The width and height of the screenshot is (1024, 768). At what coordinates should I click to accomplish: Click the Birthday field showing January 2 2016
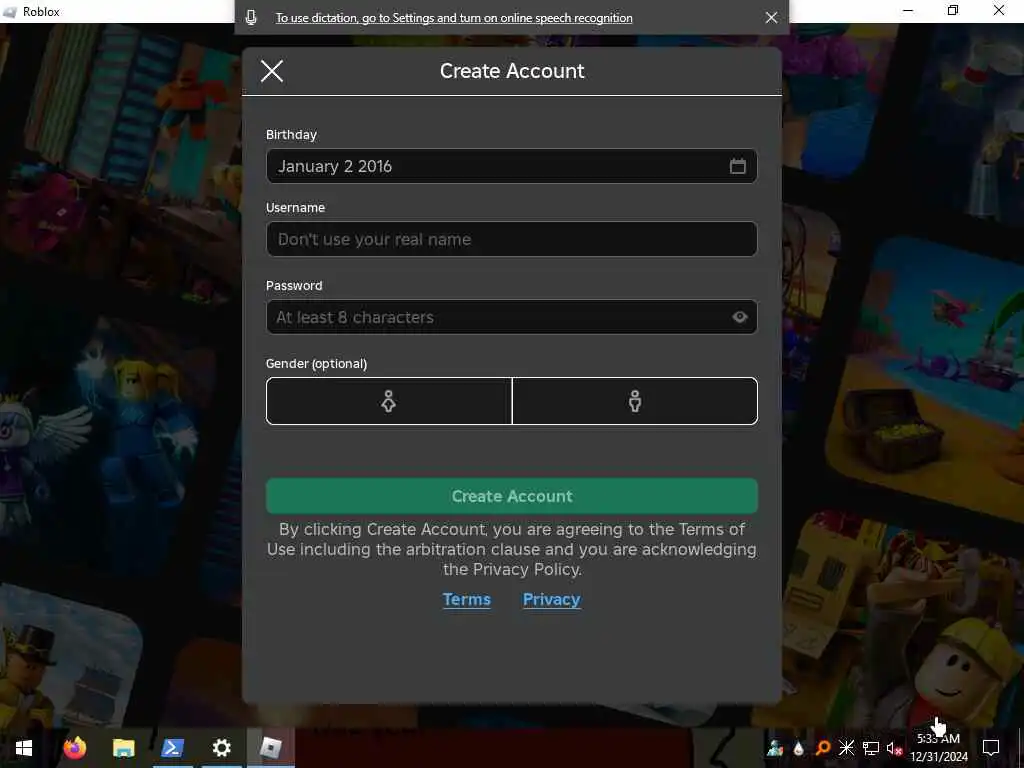click(x=511, y=166)
